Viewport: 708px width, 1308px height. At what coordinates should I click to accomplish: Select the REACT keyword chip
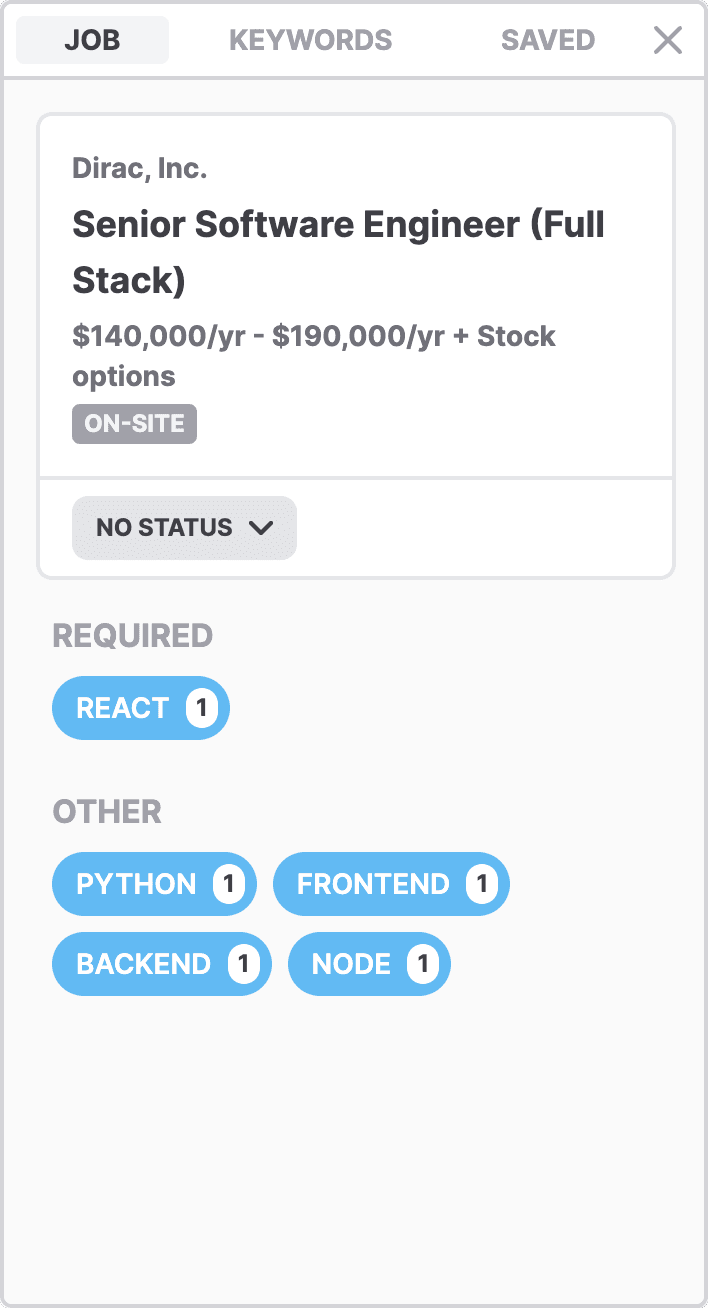141,708
